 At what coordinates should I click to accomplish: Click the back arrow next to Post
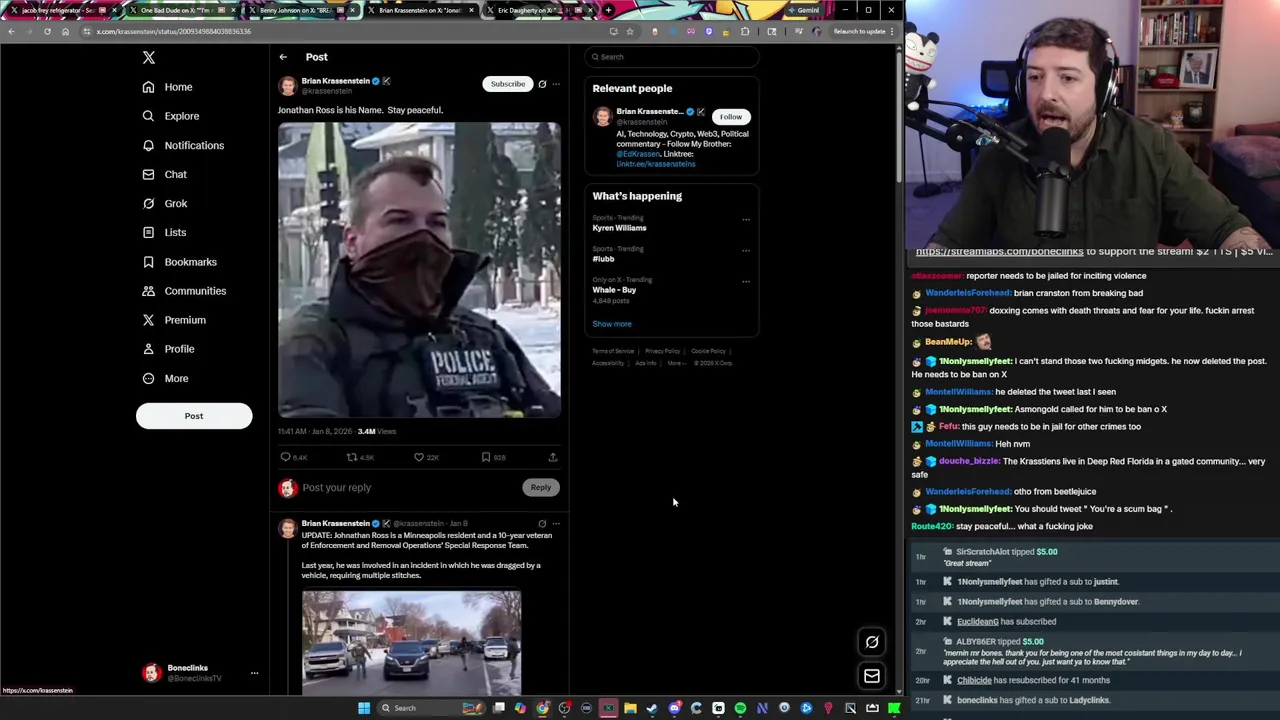[283, 57]
